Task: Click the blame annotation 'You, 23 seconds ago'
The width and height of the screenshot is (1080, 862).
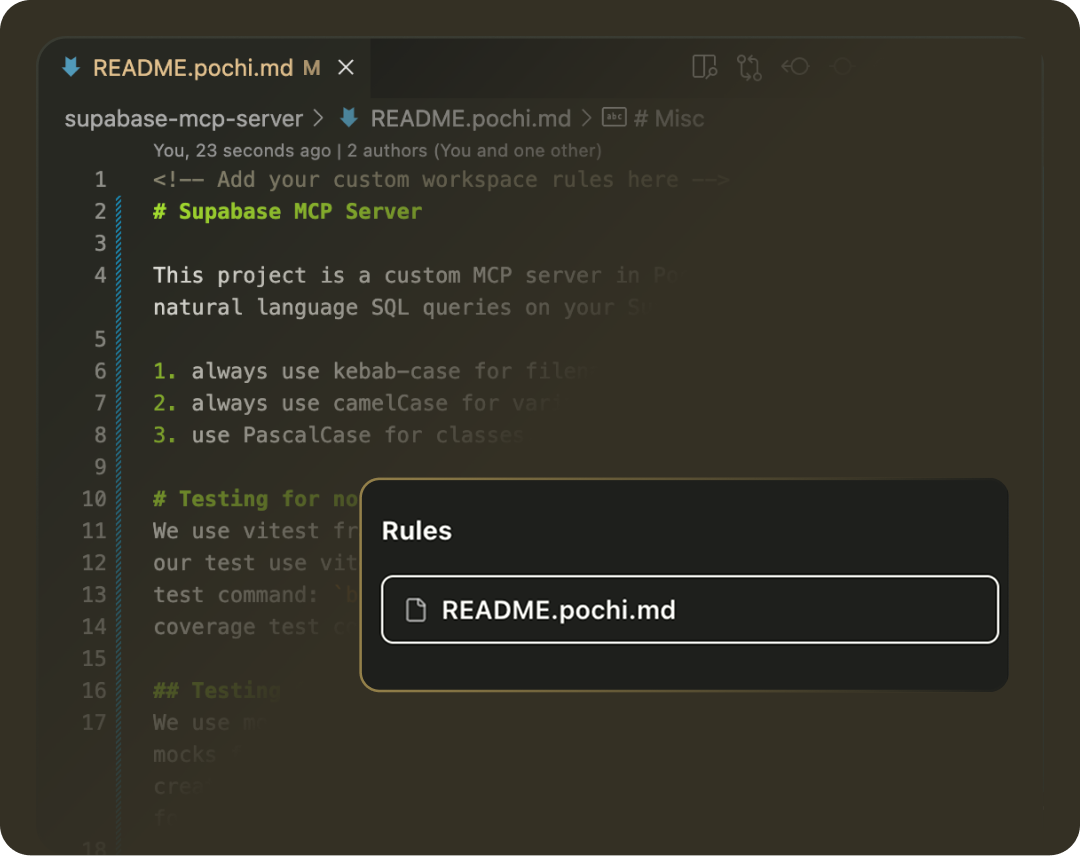Action: pyautogui.click(x=242, y=151)
